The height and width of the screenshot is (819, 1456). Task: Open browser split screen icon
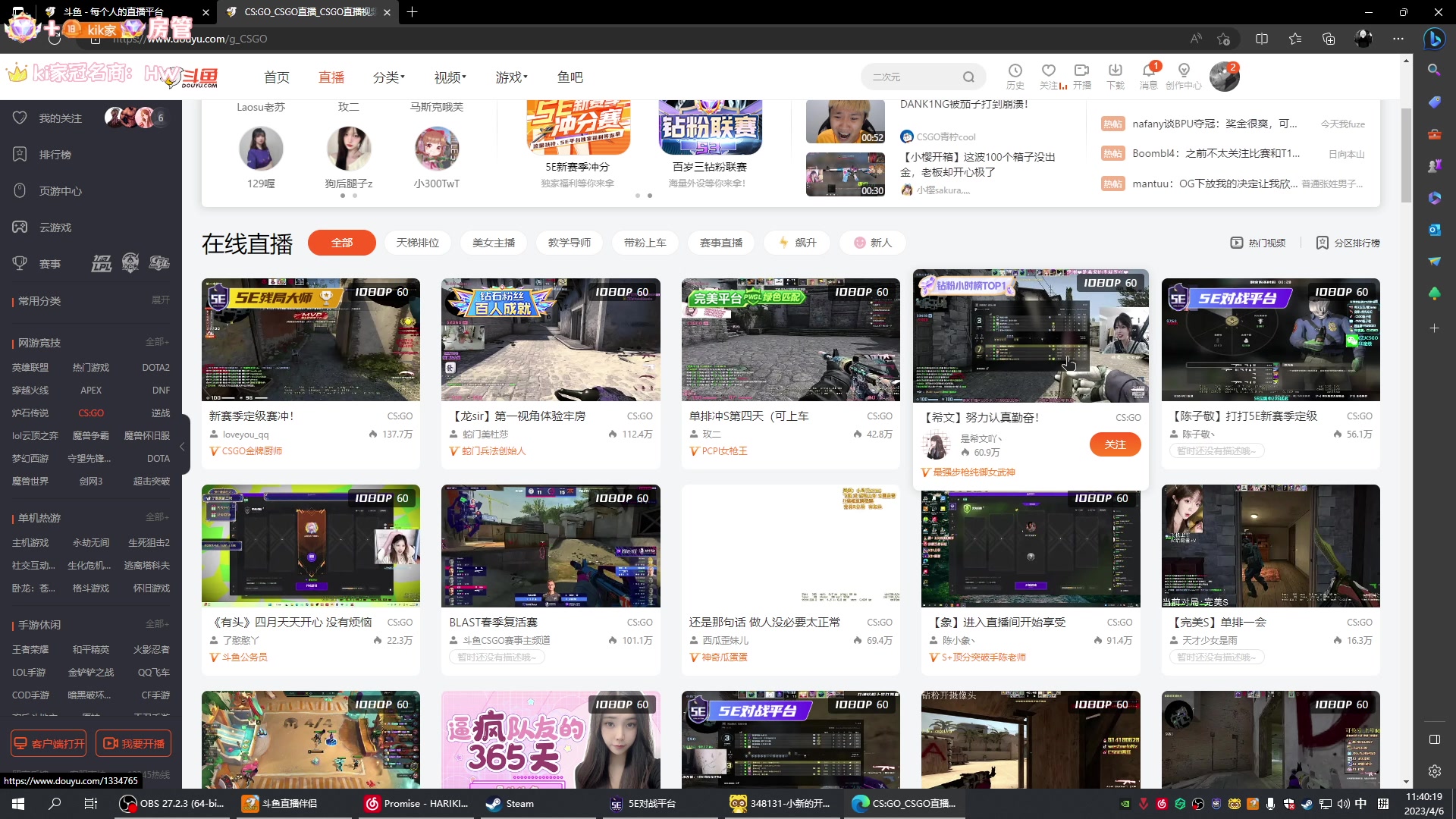(1262, 39)
